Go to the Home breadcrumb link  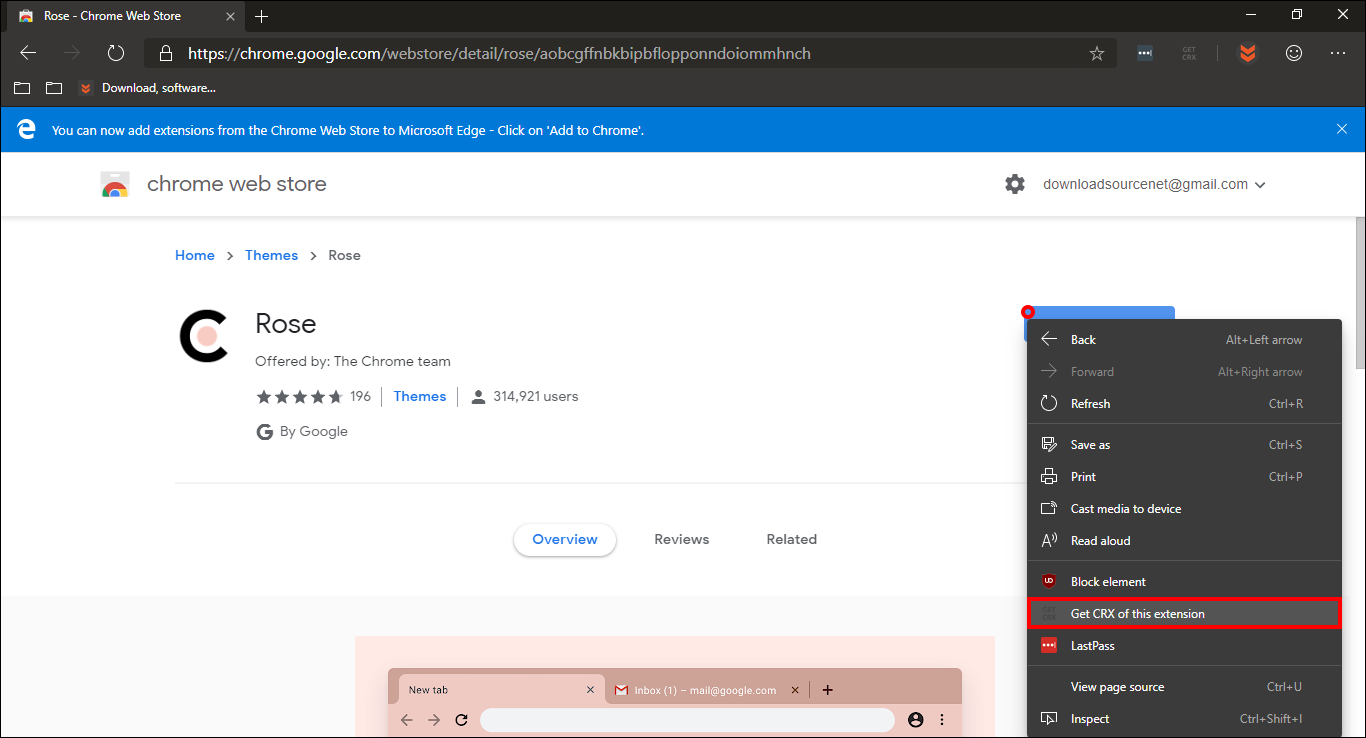point(195,255)
